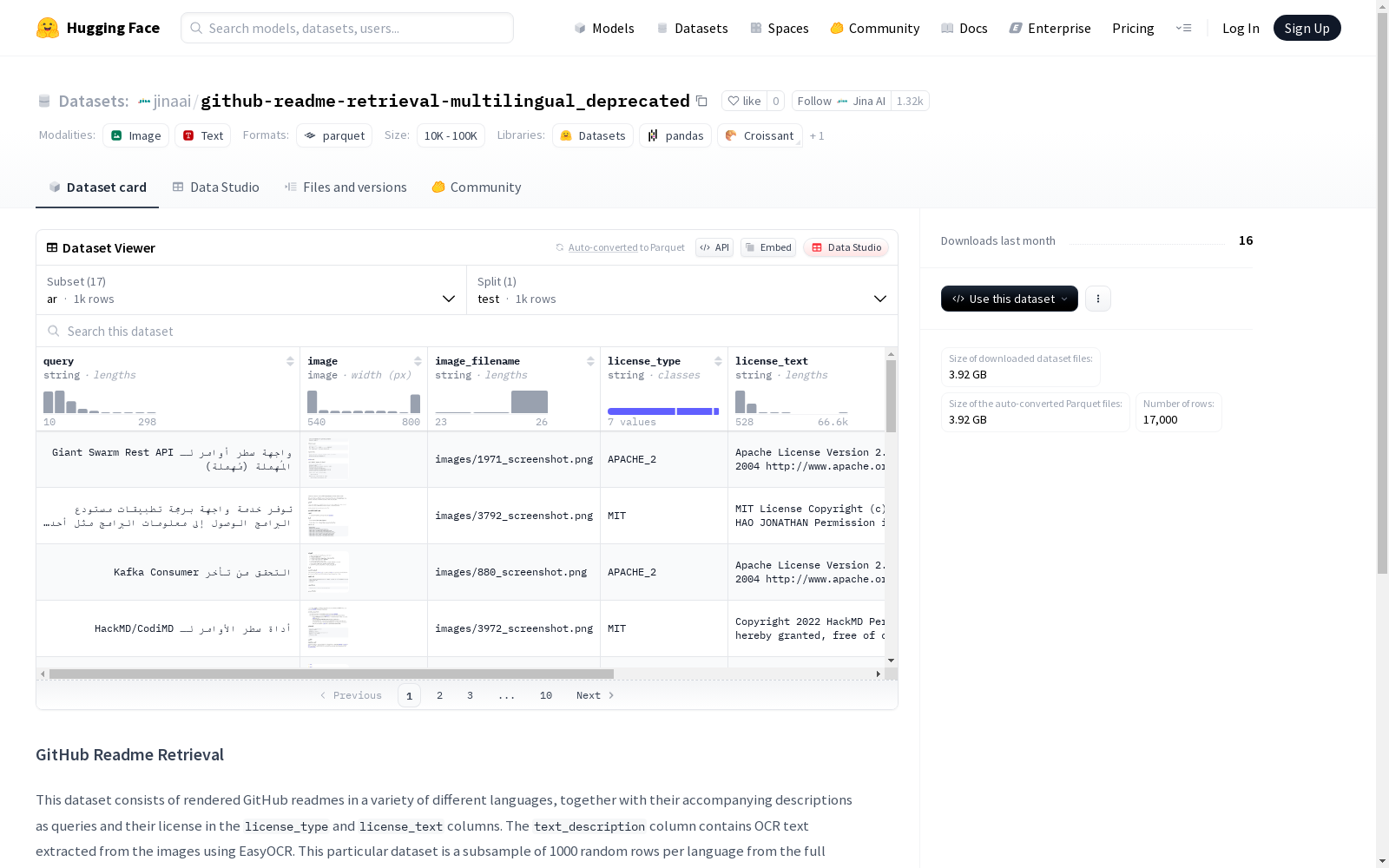Image resolution: width=1389 pixels, height=868 pixels.
Task: Open Data Studio from the viewer header
Action: tap(846, 247)
